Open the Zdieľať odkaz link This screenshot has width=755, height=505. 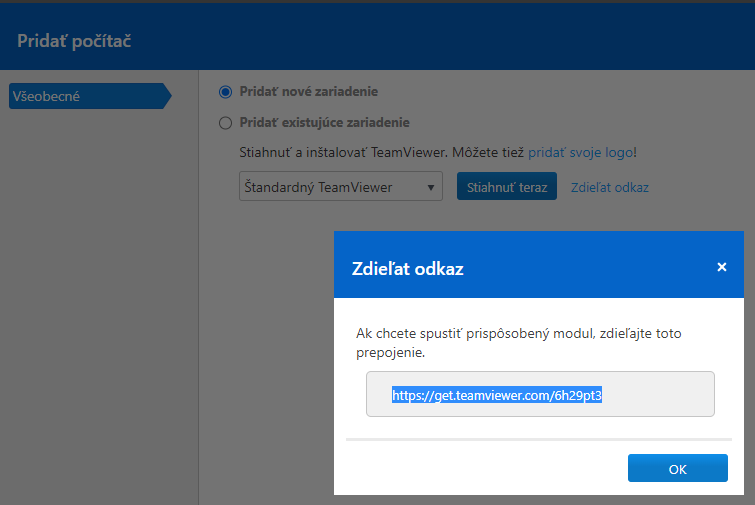(610, 187)
